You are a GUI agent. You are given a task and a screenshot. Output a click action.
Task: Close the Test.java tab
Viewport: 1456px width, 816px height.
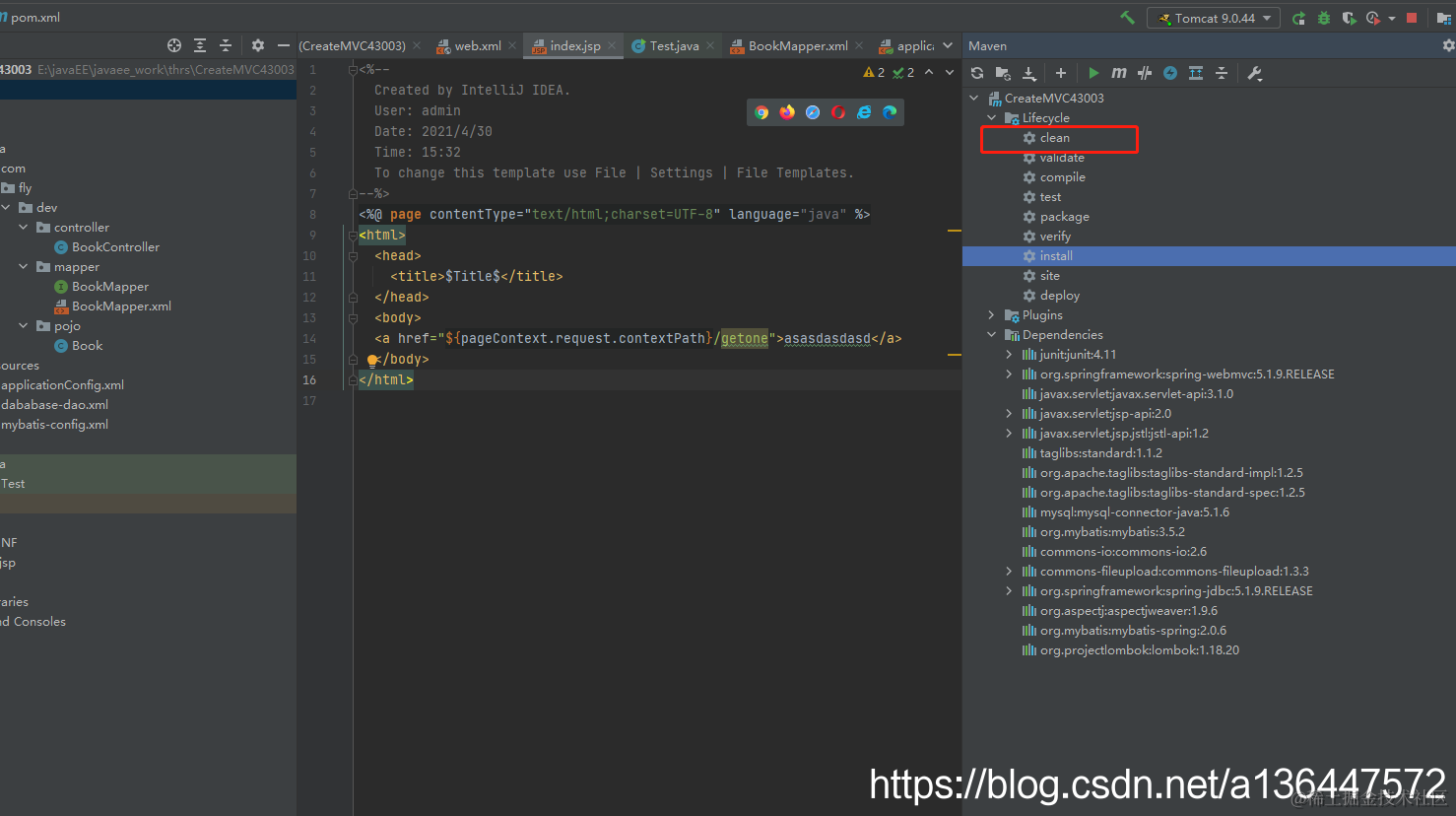[x=710, y=45]
